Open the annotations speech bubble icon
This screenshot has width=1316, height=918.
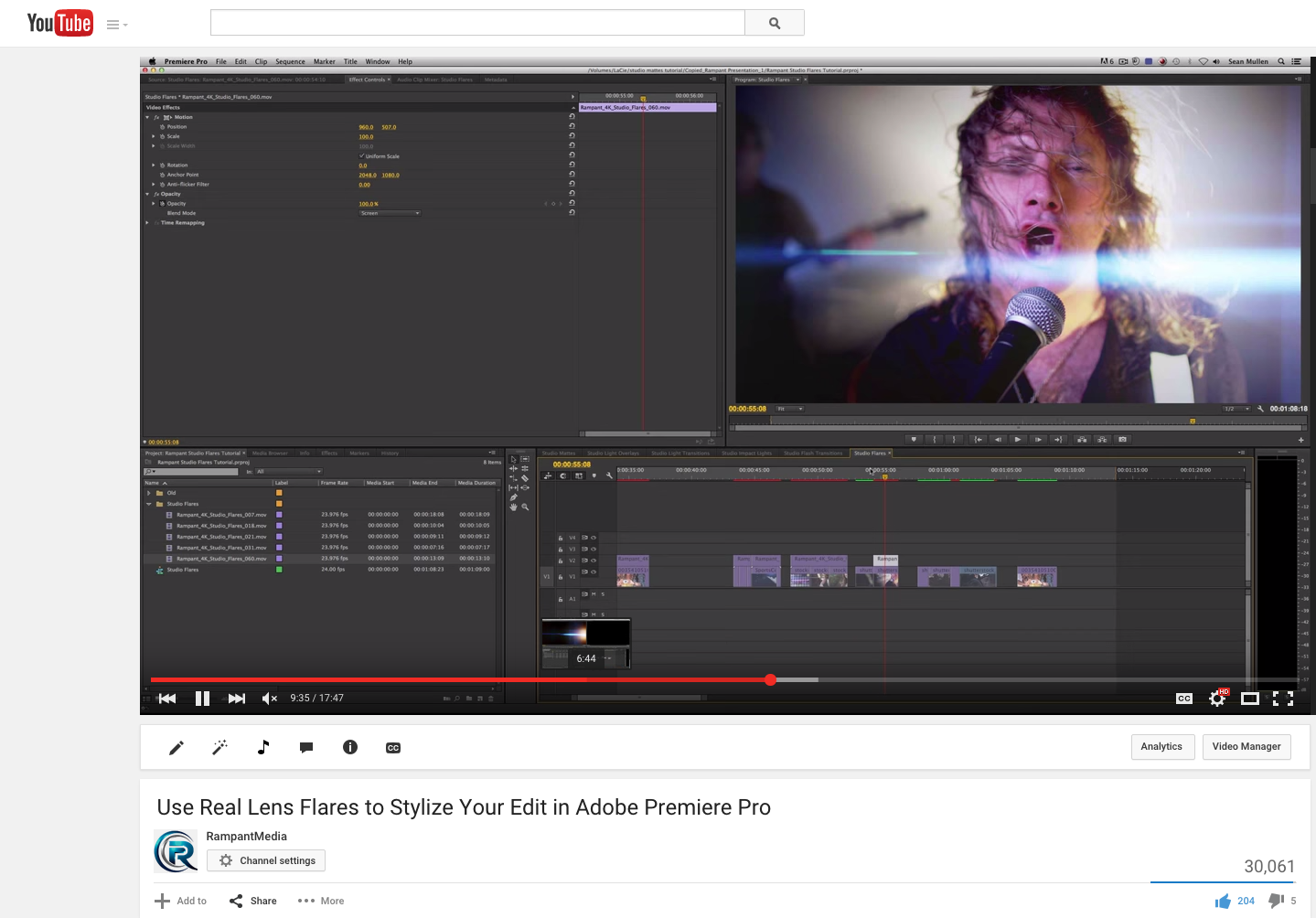(x=306, y=748)
